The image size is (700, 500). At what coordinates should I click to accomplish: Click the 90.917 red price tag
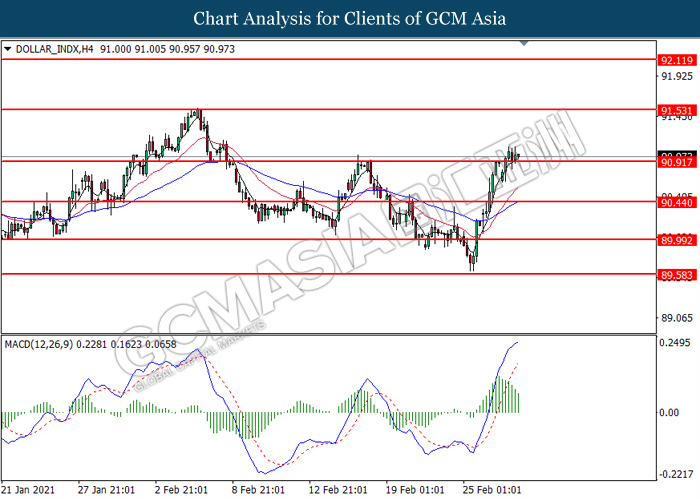point(676,161)
